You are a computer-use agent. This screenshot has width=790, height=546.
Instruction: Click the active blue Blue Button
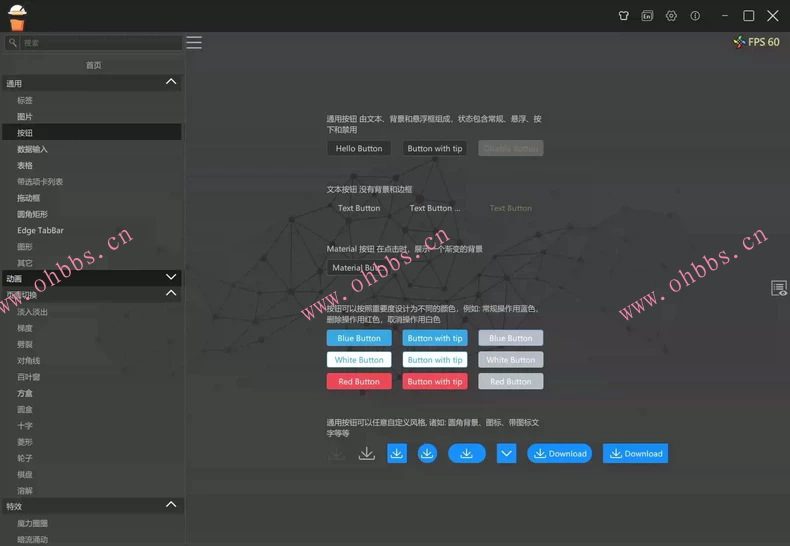tap(359, 338)
